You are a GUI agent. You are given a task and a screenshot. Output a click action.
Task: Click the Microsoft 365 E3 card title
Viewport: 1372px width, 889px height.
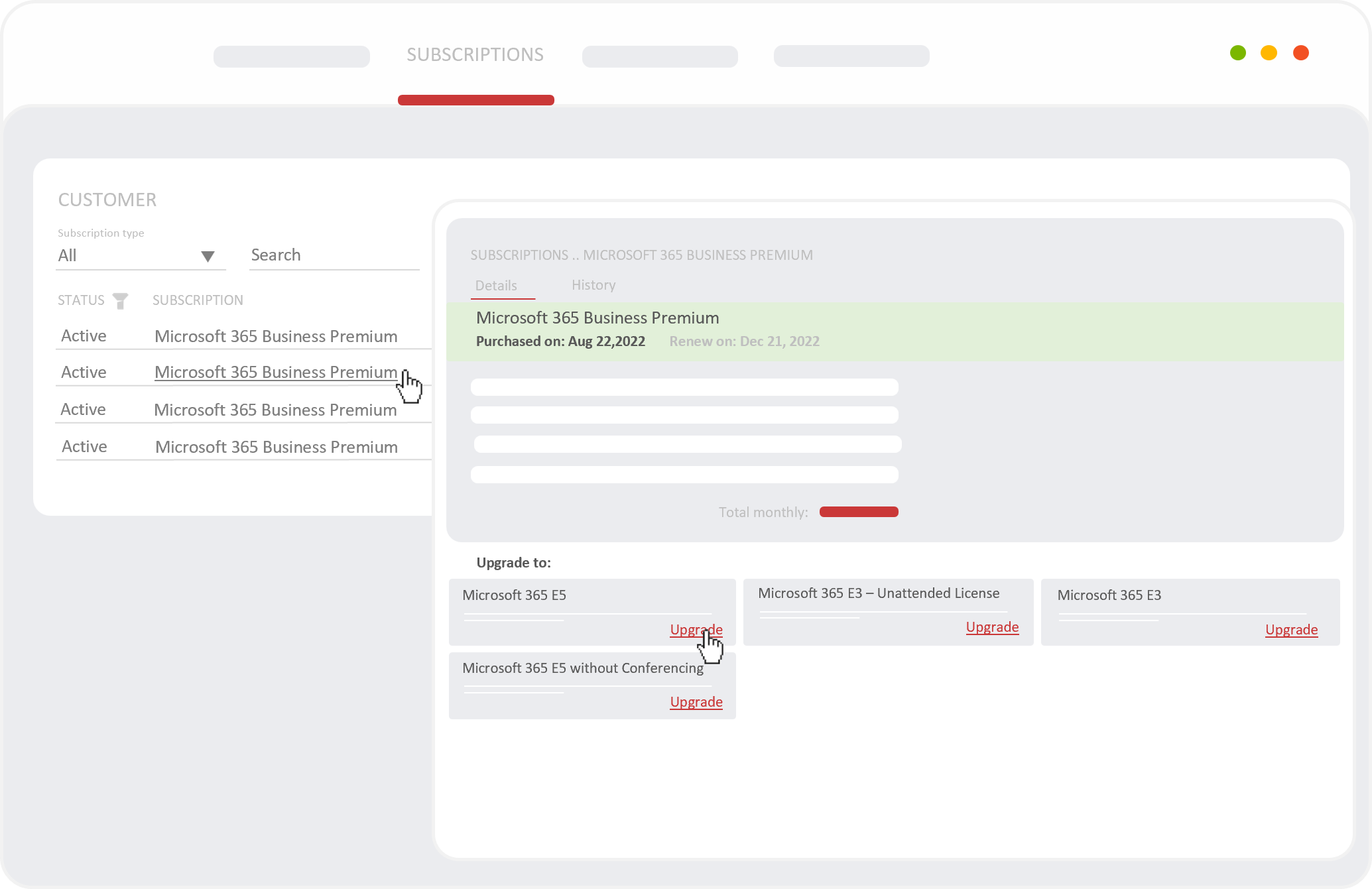point(1109,595)
